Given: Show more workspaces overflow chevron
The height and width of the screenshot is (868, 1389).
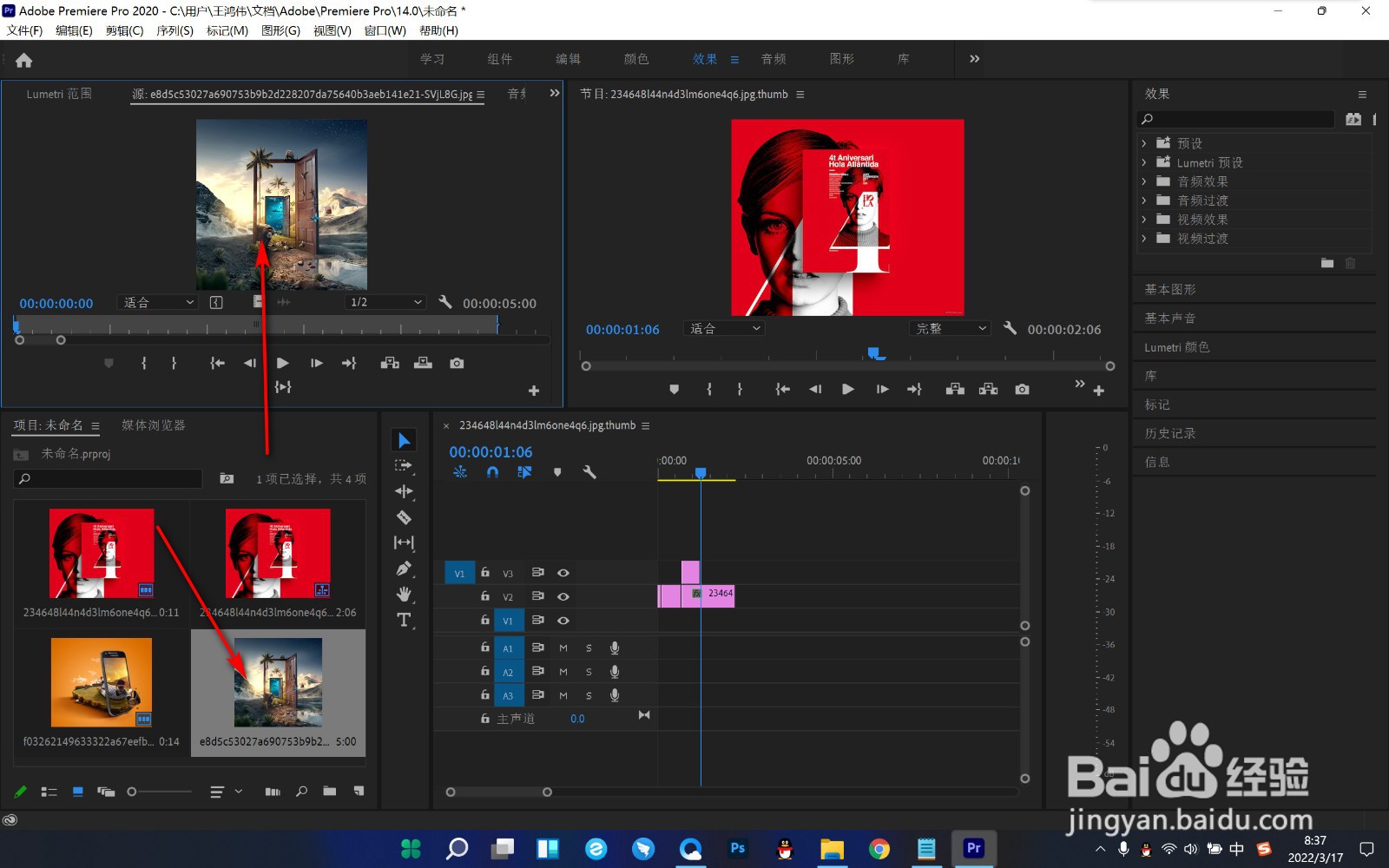Looking at the screenshot, I should (974, 59).
